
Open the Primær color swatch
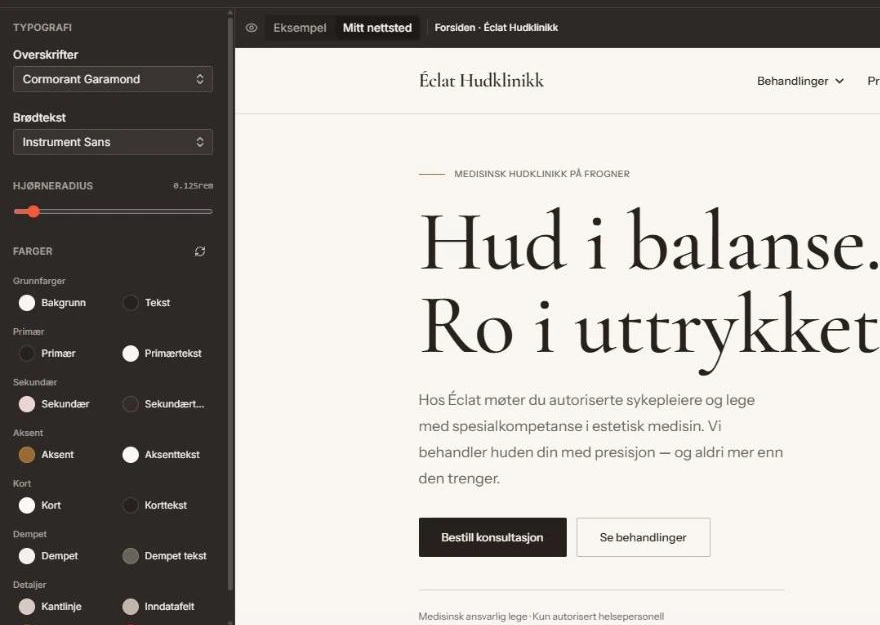[x=27, y=353]
